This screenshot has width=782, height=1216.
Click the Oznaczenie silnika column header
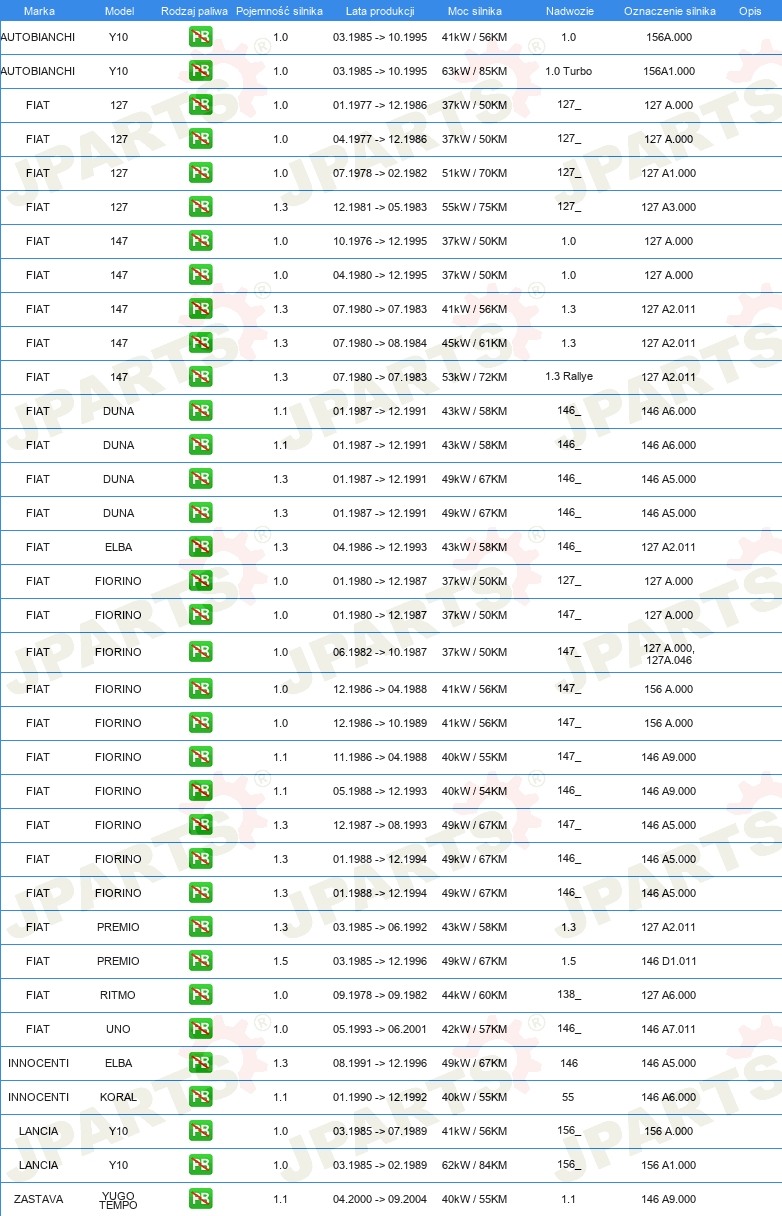click(669, 11)
